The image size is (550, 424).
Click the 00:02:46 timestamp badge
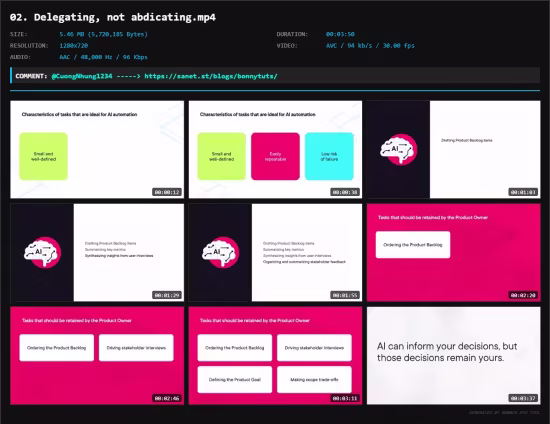[167, 398]
